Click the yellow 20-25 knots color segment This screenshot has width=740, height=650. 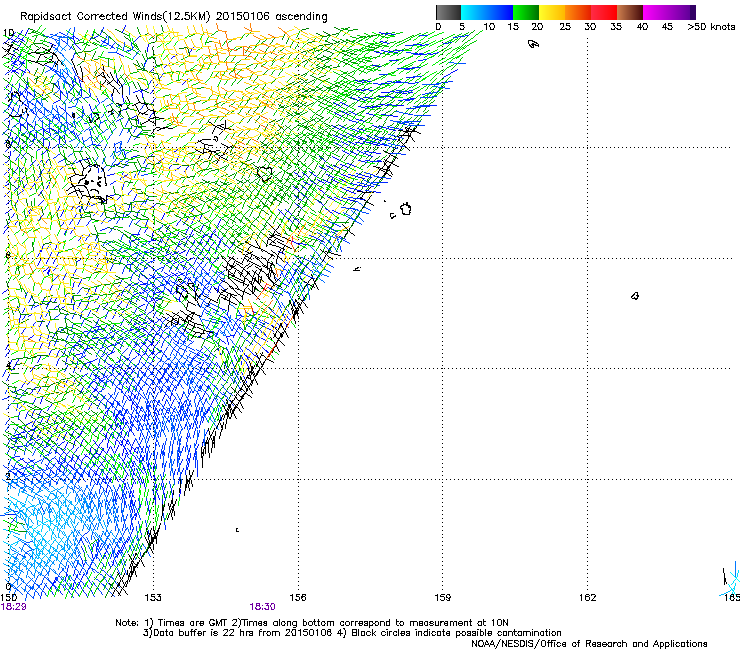552,12
